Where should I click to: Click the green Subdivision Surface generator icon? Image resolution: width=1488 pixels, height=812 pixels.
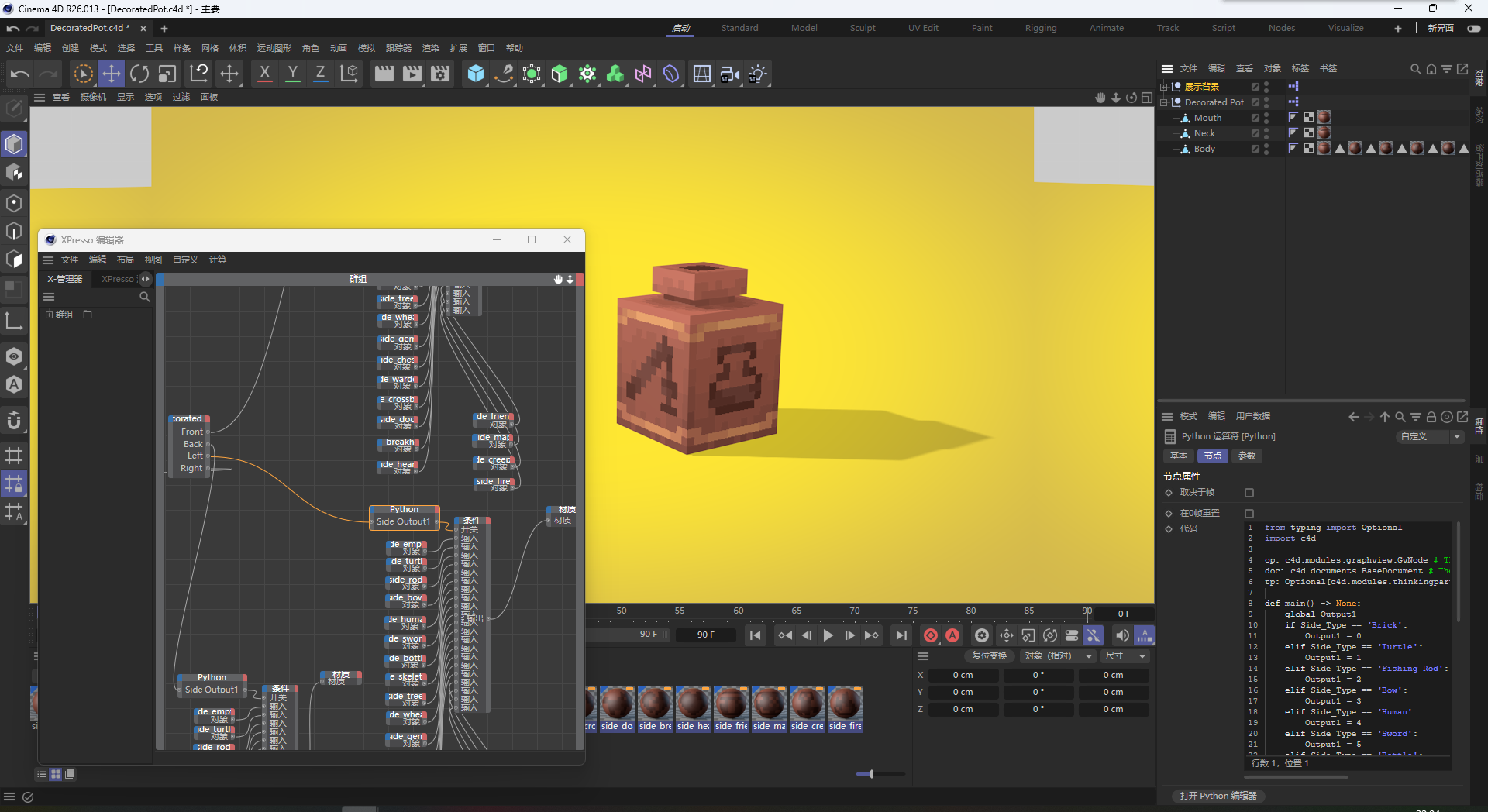tap(560, 74)
